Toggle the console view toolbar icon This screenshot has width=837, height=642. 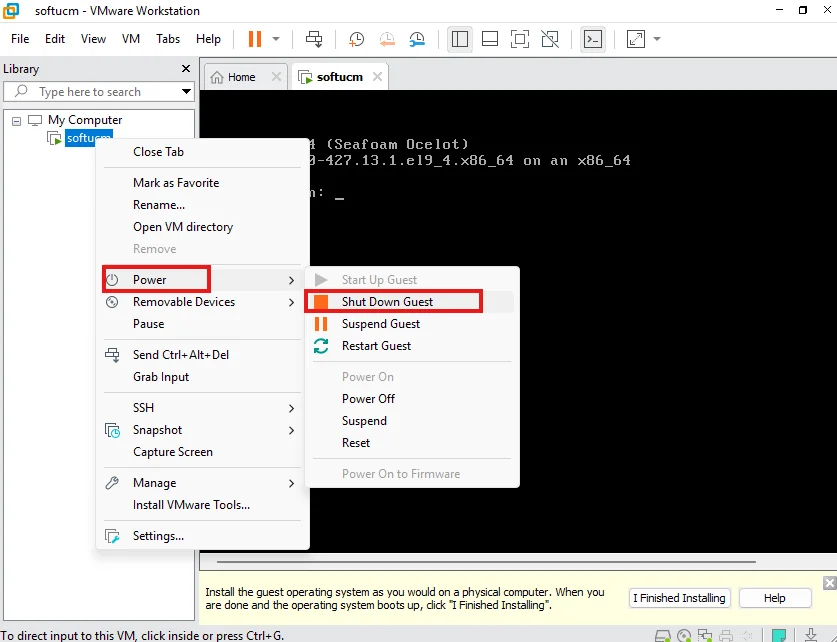tap(593, 39)
